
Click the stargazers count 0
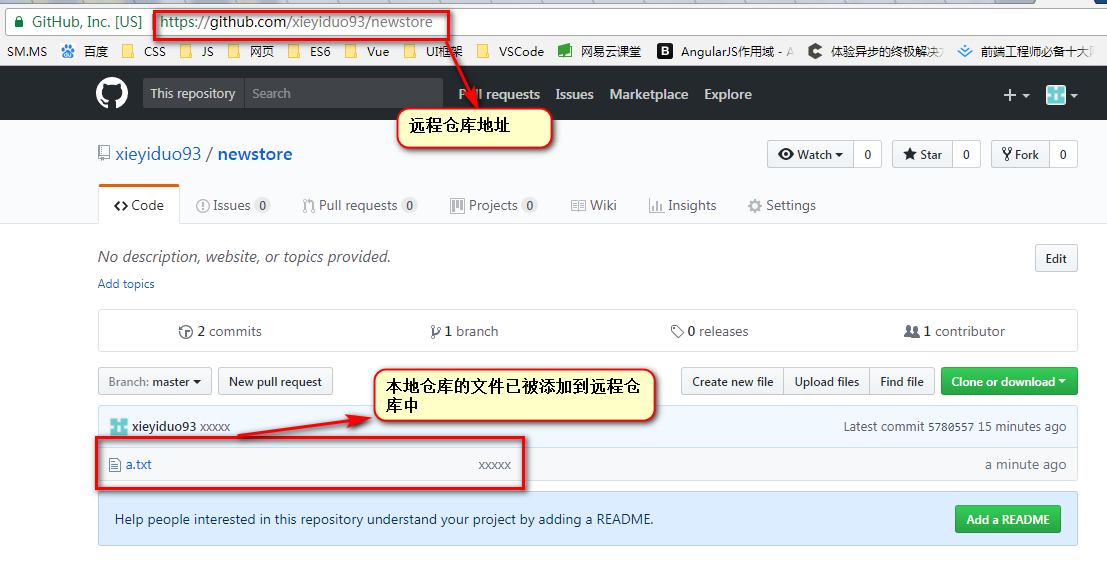[x=967, y=155]
